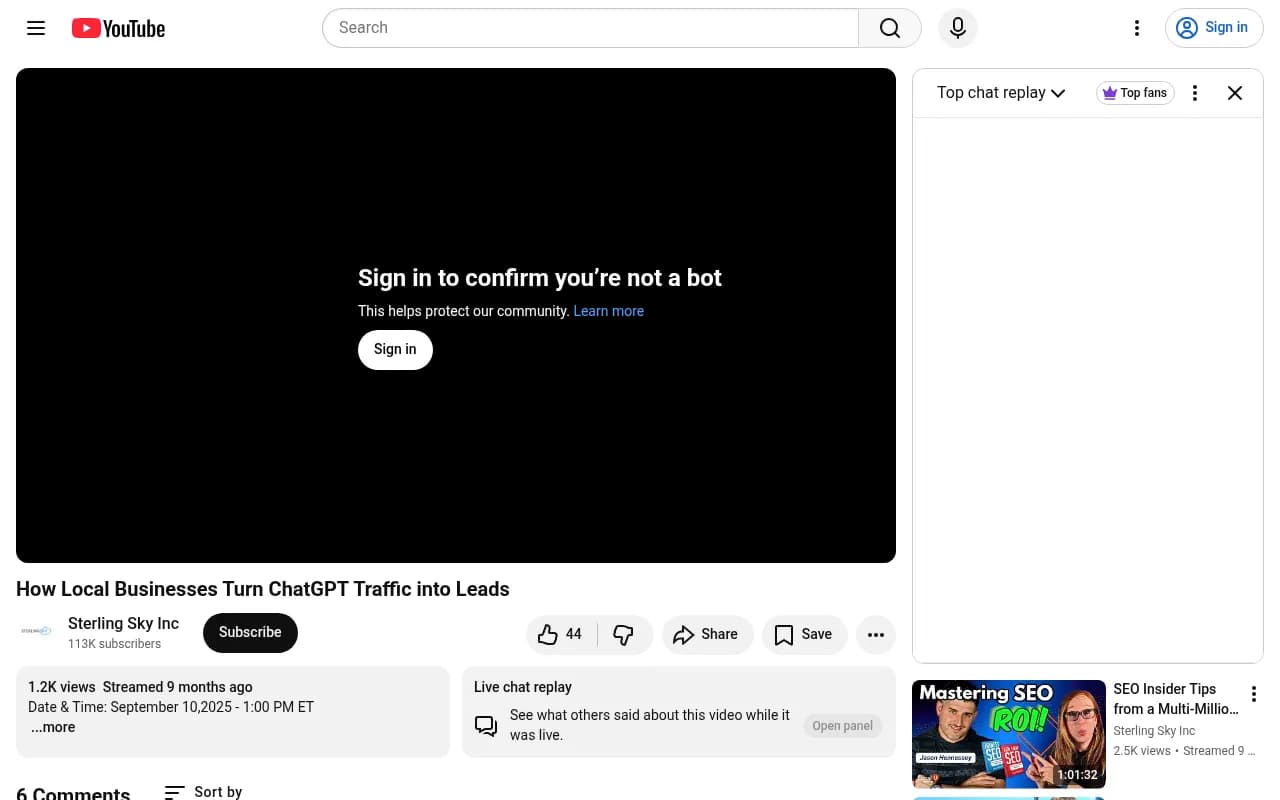Subscribe to Sterling Sky Inc
Image resolution: width=1280 pixels, height=800 pixels.
250,633
